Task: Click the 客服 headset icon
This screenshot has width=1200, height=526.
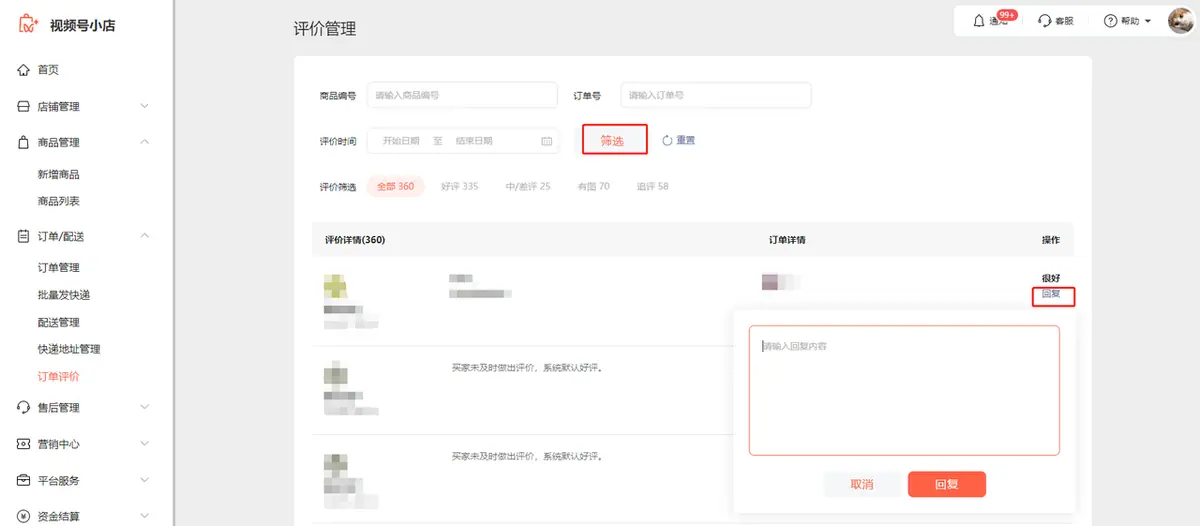Action: click(x=1045, y=21)
